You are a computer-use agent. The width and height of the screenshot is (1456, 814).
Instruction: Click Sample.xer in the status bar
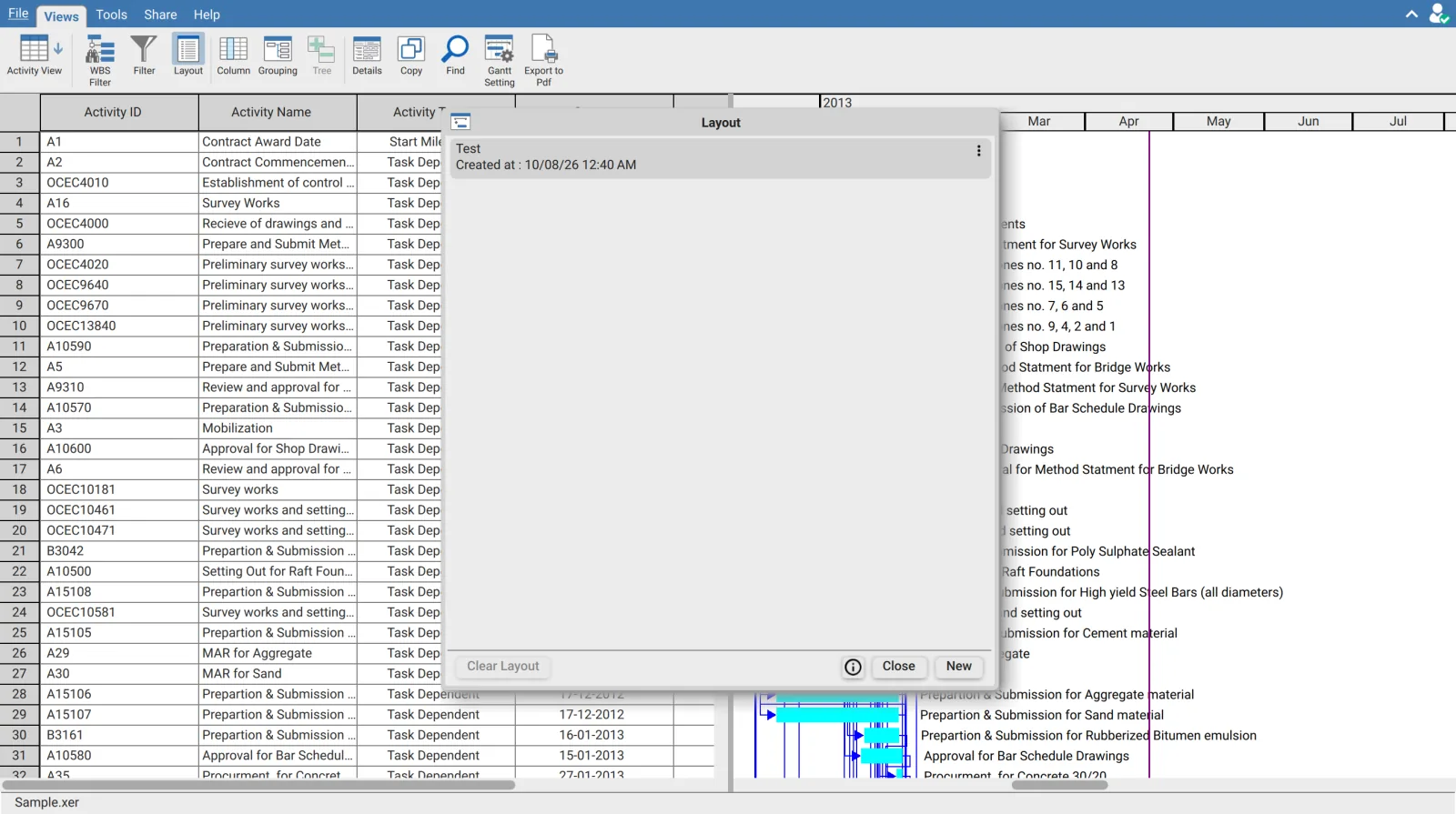(x=47, y=803)
